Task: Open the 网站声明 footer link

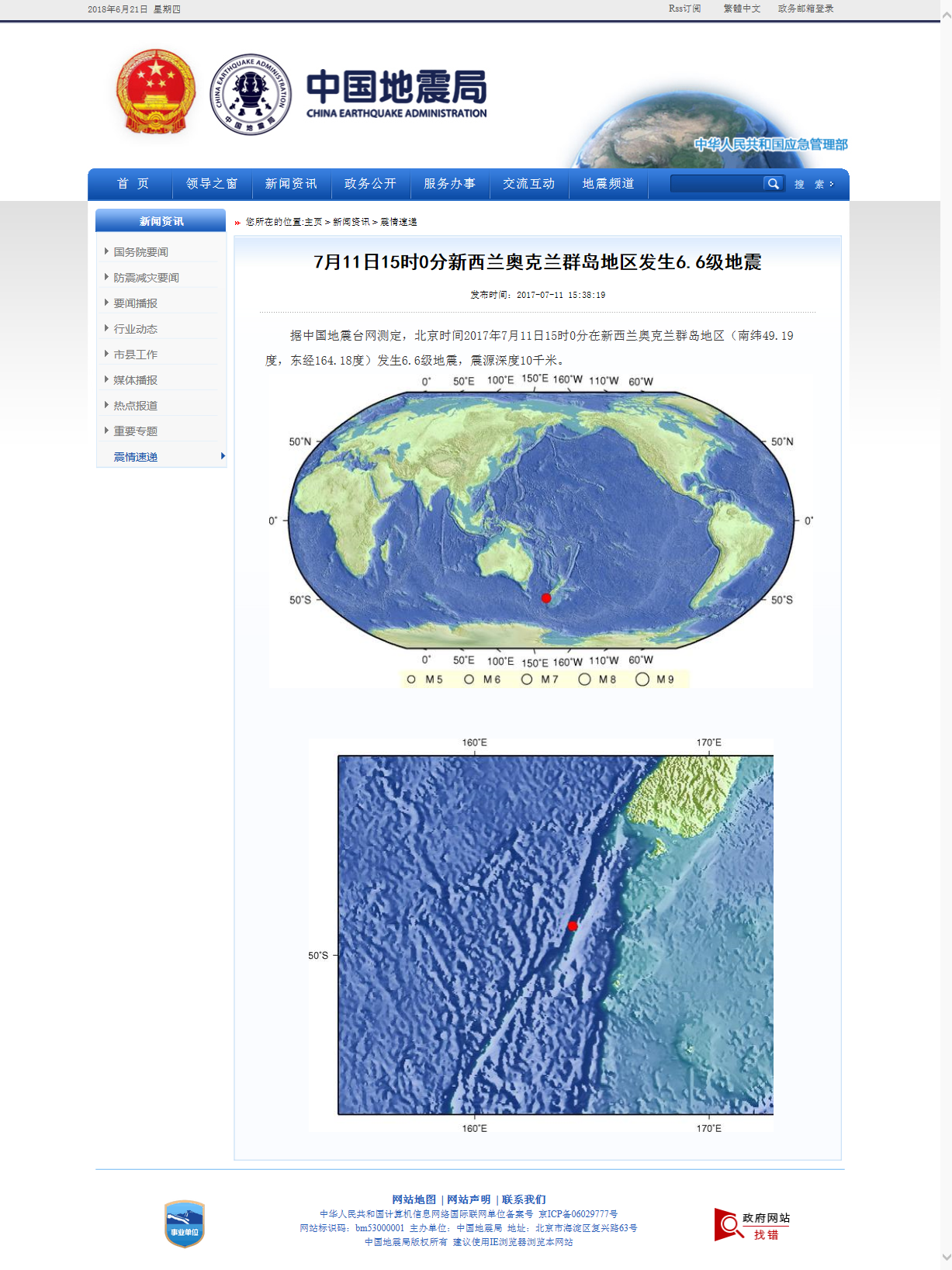Action: [x=469, y=1199]
